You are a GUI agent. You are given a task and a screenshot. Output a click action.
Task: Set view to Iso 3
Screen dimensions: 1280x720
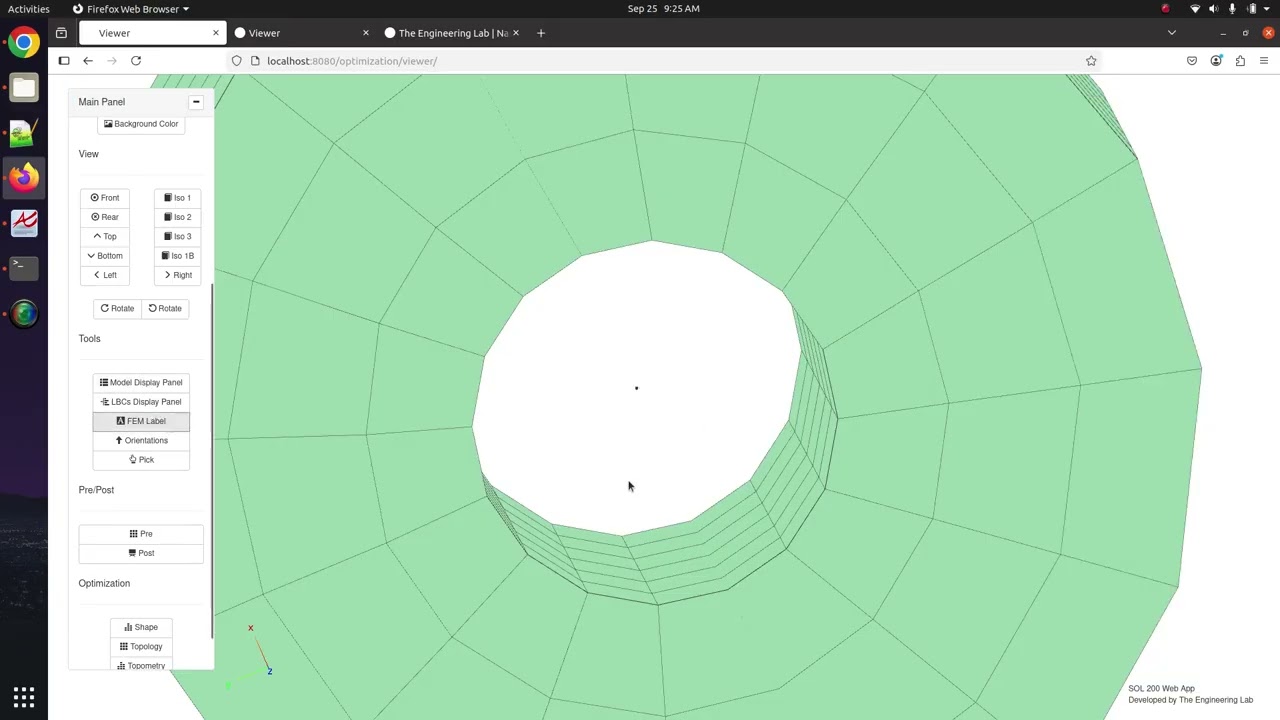click(178, 236)
